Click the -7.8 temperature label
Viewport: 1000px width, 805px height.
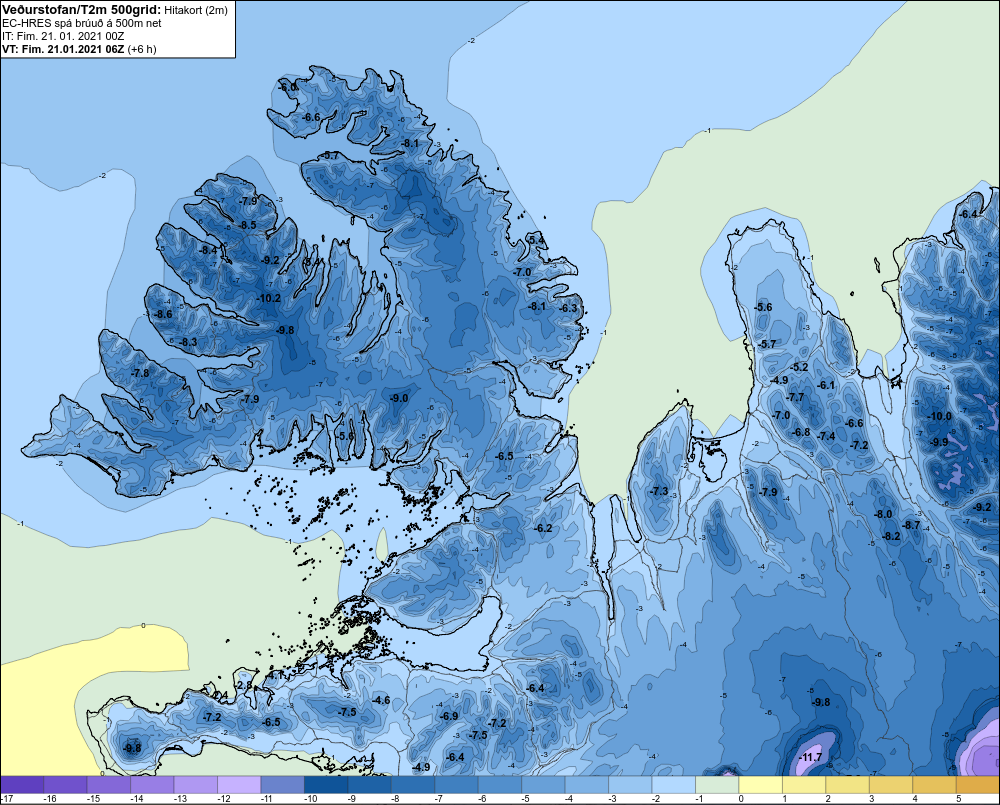pyautogui.click(x=140, y=373)
